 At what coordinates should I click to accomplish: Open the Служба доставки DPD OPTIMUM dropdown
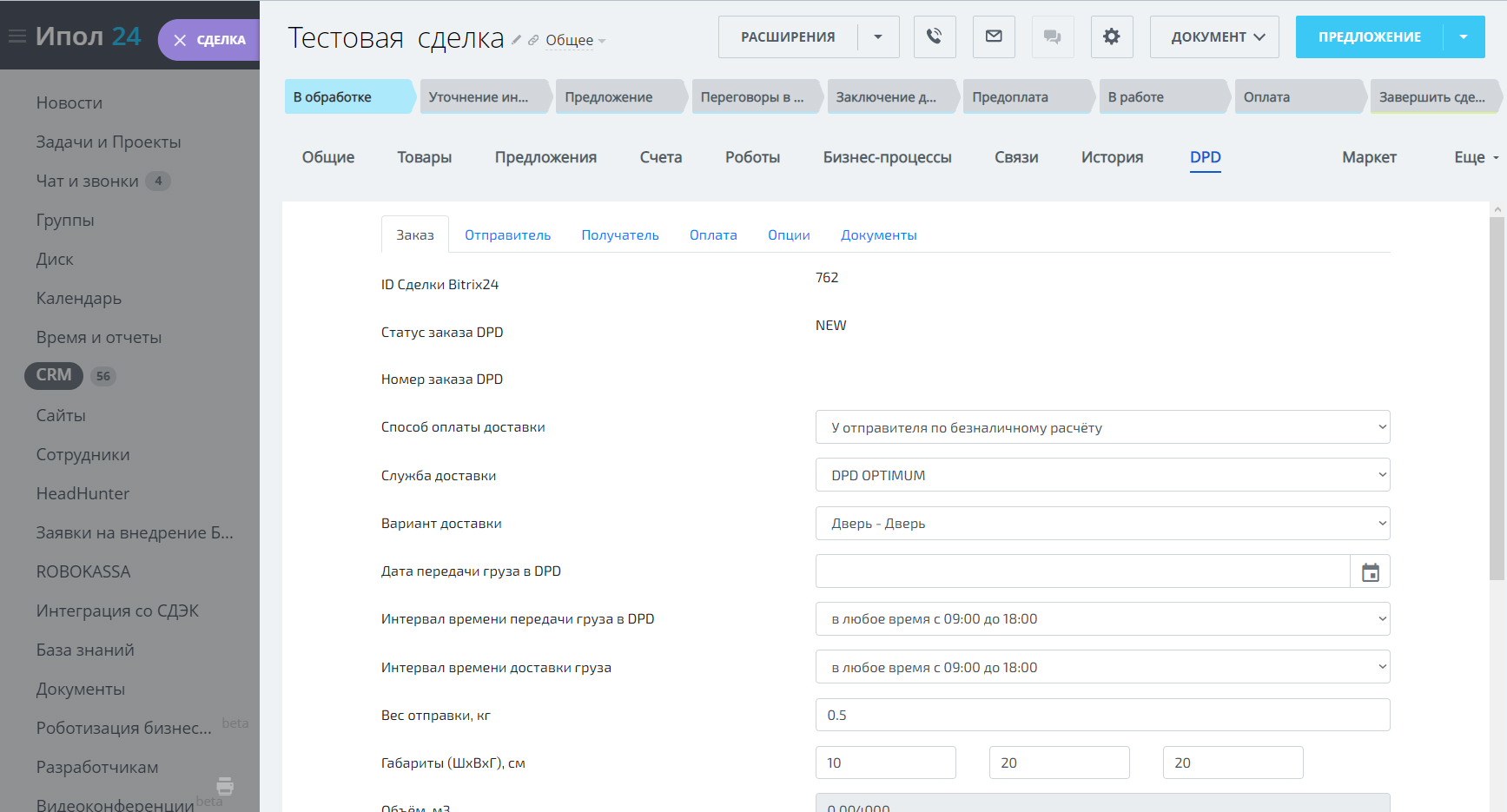[1103, 475]
